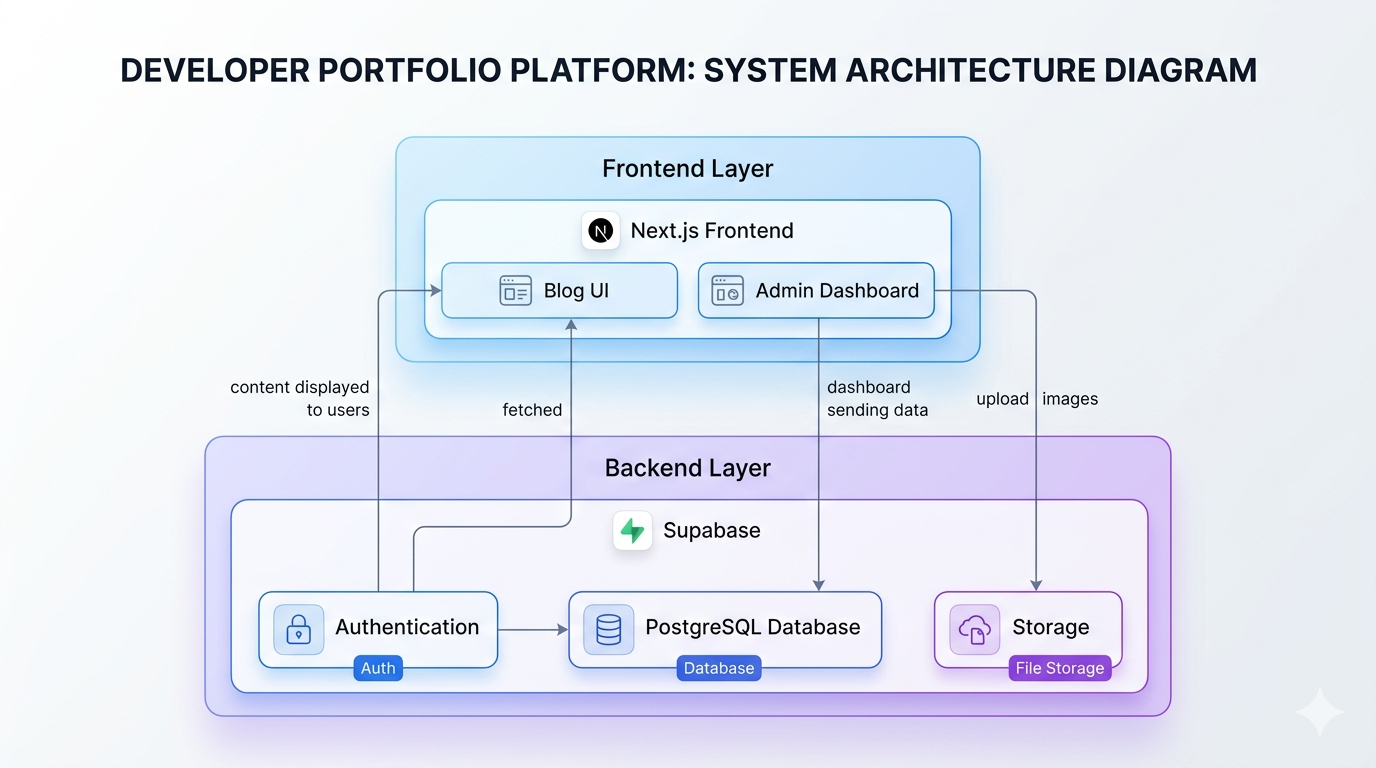Viewport: 1376px width, 768px height.
Task: Click the 'dashboard sending data' label
Action: tap(877, 398)
